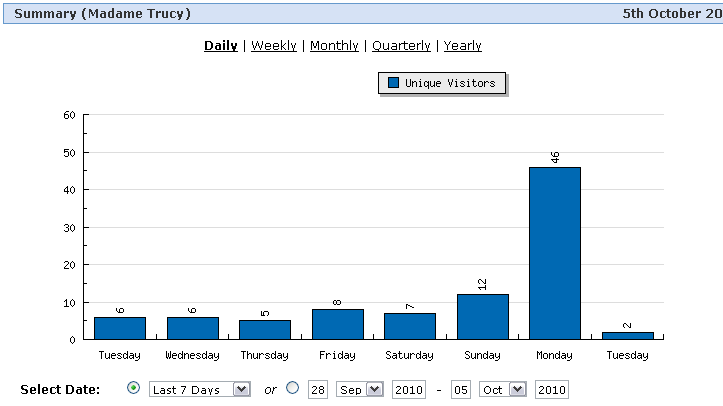Click the Summary (Madame Trucy) header title
The image size is (723, 406).
[x=102, y=13]
